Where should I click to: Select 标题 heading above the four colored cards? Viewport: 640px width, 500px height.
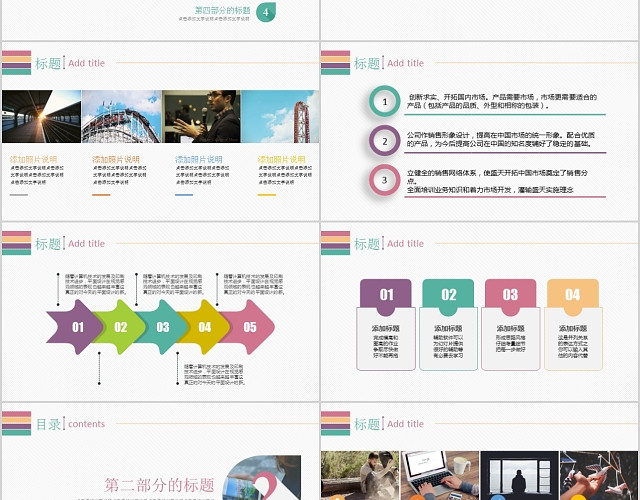pos(367,244)
